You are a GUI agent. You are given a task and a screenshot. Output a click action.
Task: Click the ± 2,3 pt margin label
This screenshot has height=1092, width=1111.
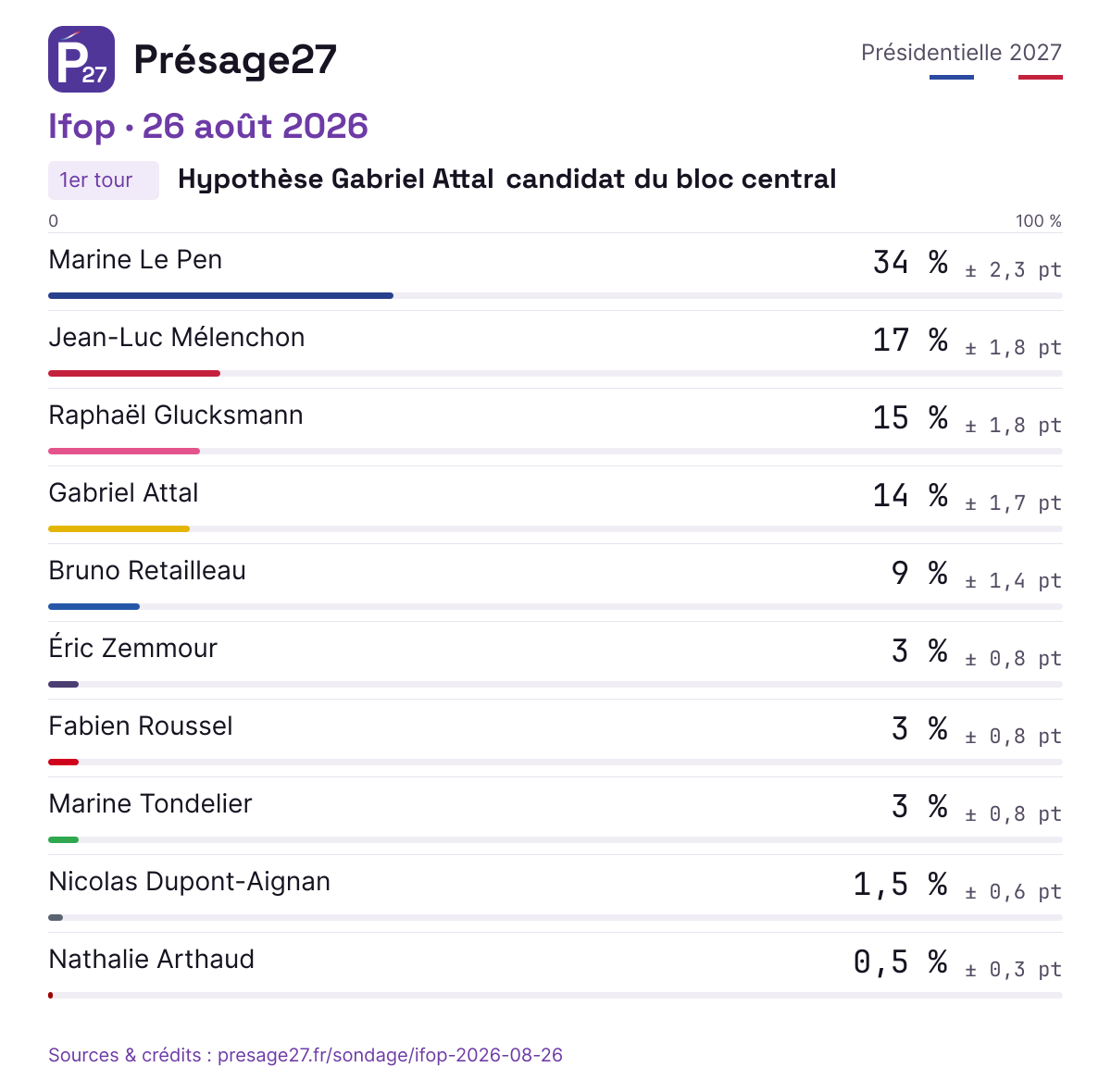click(1013, 270)
